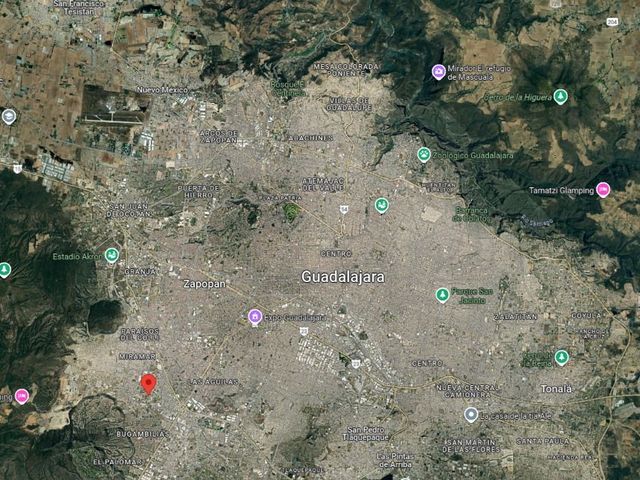
Task: Click the Expo Guadalajara purple marker
Action: [255, 317]
